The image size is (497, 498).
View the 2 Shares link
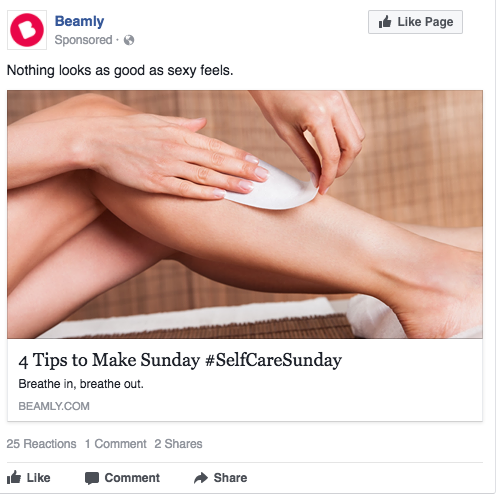pyautogui.click(x=178, y=444)
